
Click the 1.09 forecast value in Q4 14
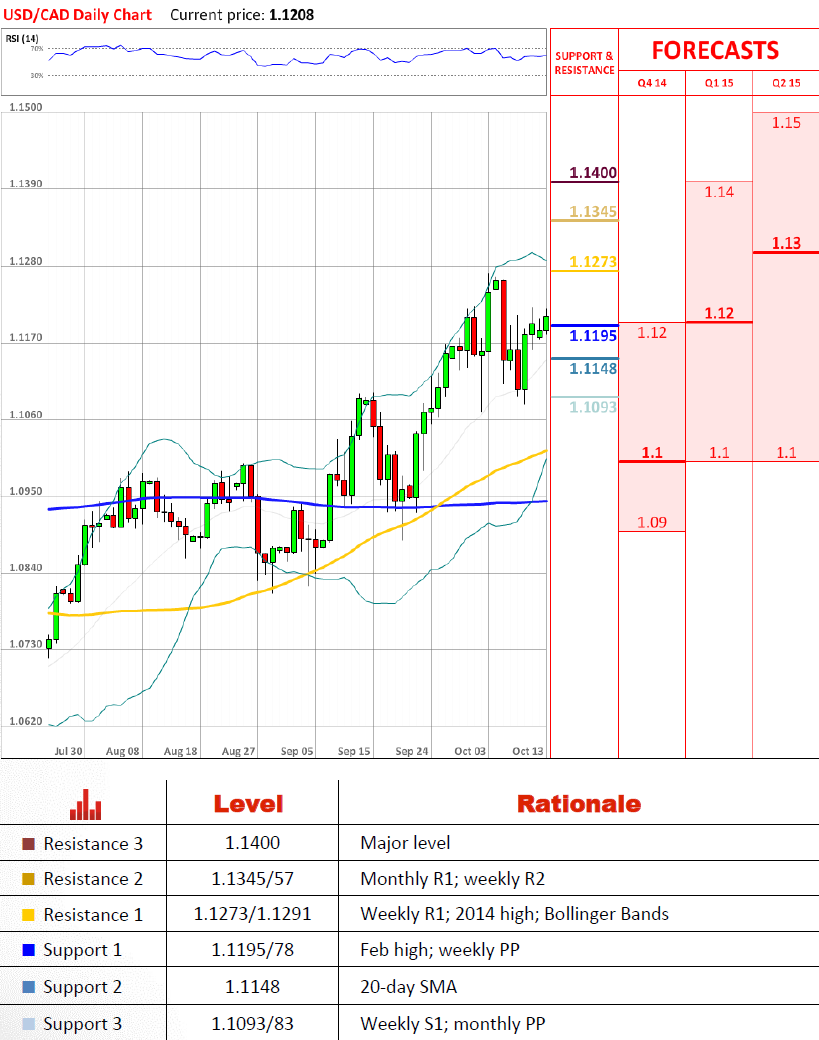(652, 522)
